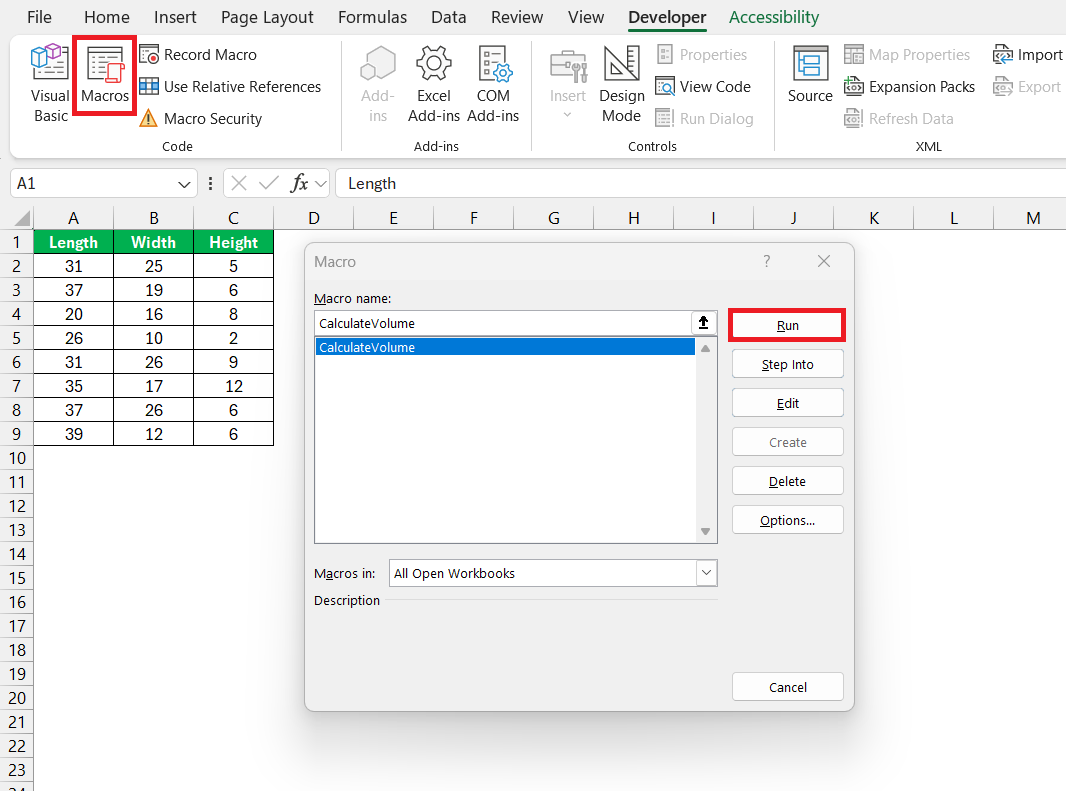Cancel the Macro dialog
The image size is (1066, 791).
787,688
